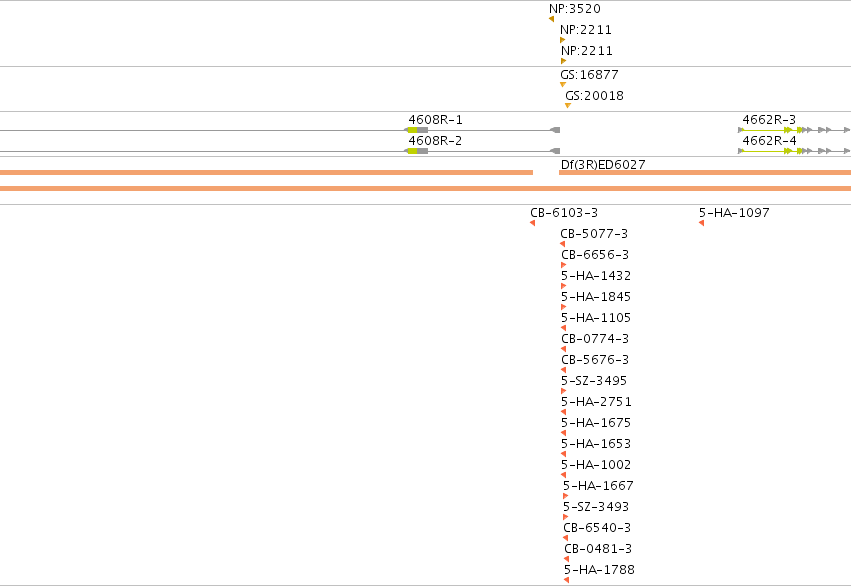The width and height of the screenshot is (851, 586).
Task: Select the 4662R-4 gene model glyph
Action: click(794, 151)
